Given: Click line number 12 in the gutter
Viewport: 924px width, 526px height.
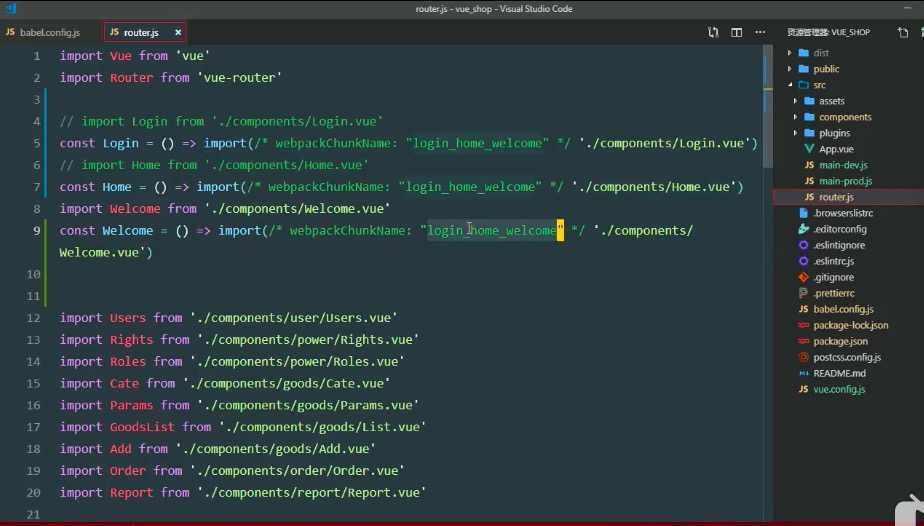Looking at the screenshot, I should coord(34,318).
